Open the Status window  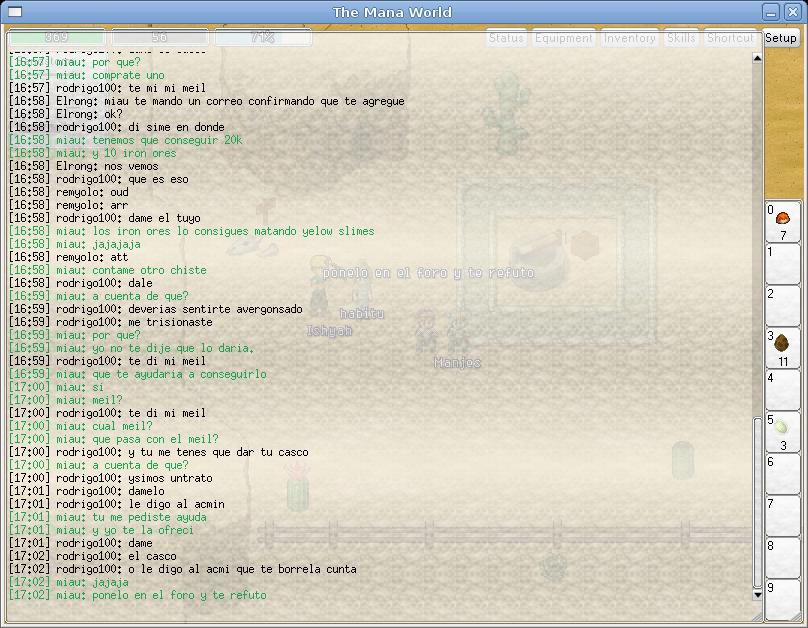[506, 38]
